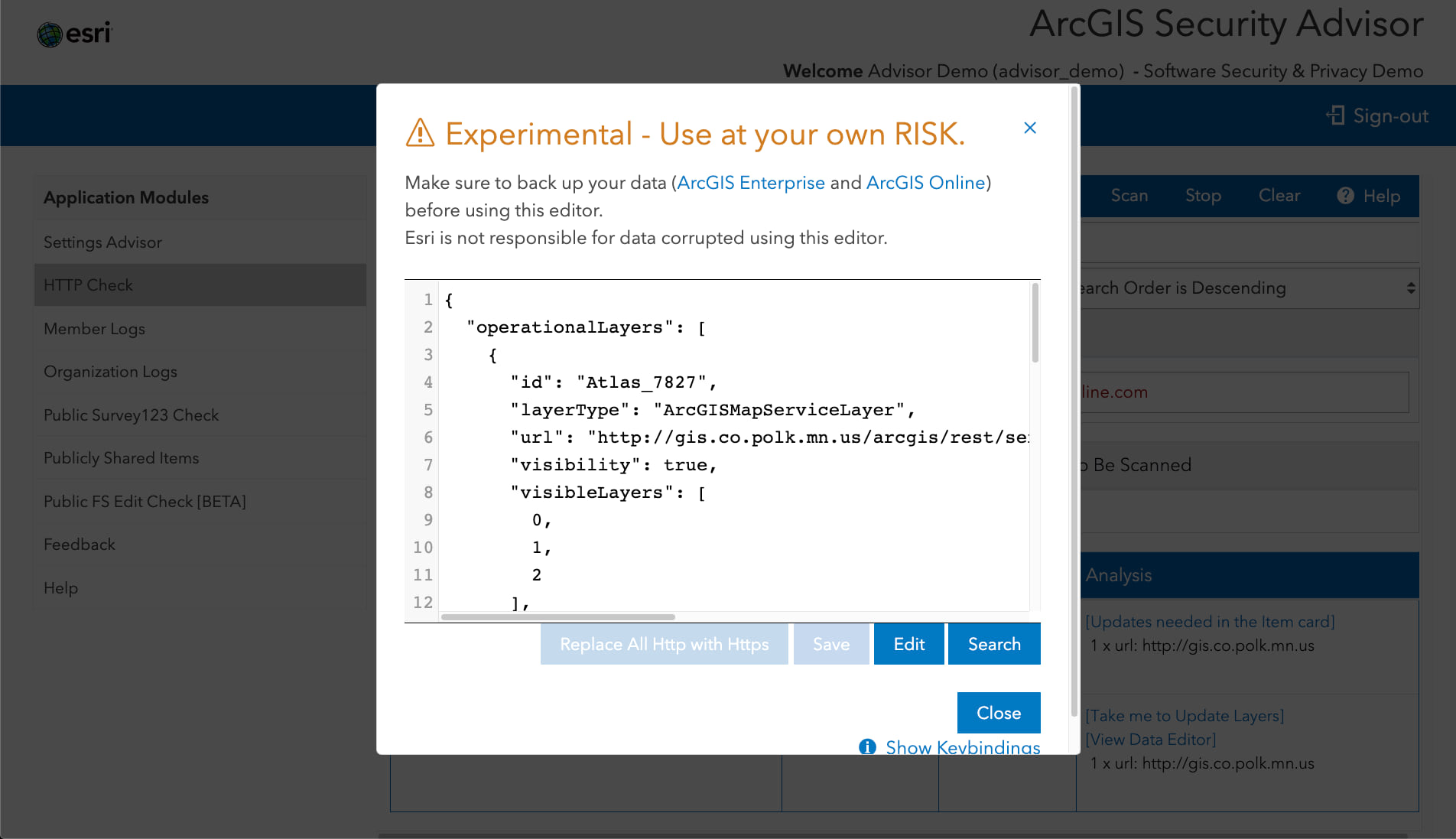1456x839 pixels.
Task: Open the Show Keybindings link
Action: (x=963, y=746)
